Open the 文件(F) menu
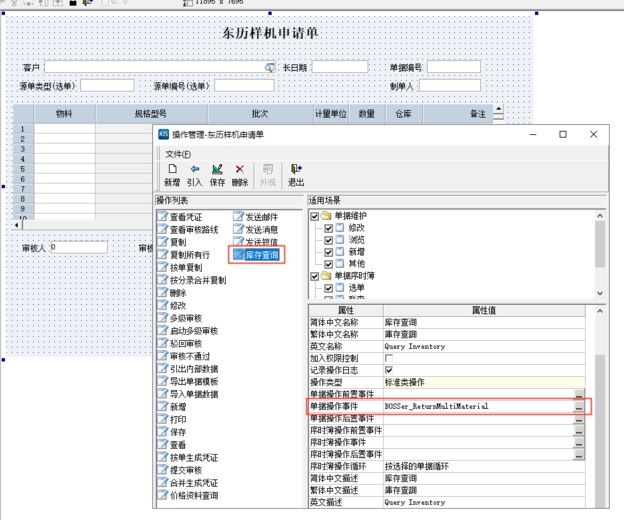This screenshot has height=520, width=624. (x=177, y=154)
